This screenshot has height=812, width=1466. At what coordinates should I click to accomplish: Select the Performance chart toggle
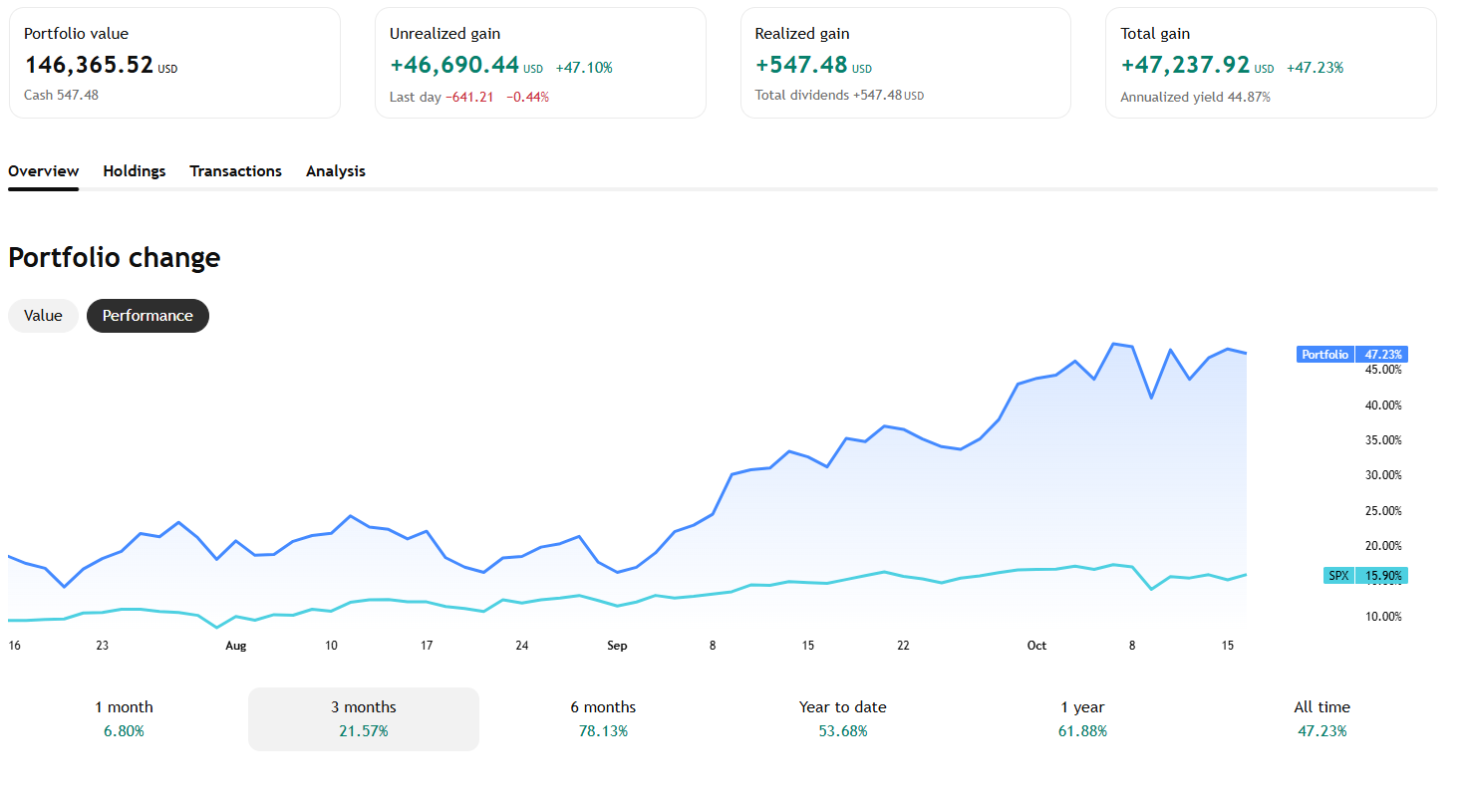click(147, 316)
